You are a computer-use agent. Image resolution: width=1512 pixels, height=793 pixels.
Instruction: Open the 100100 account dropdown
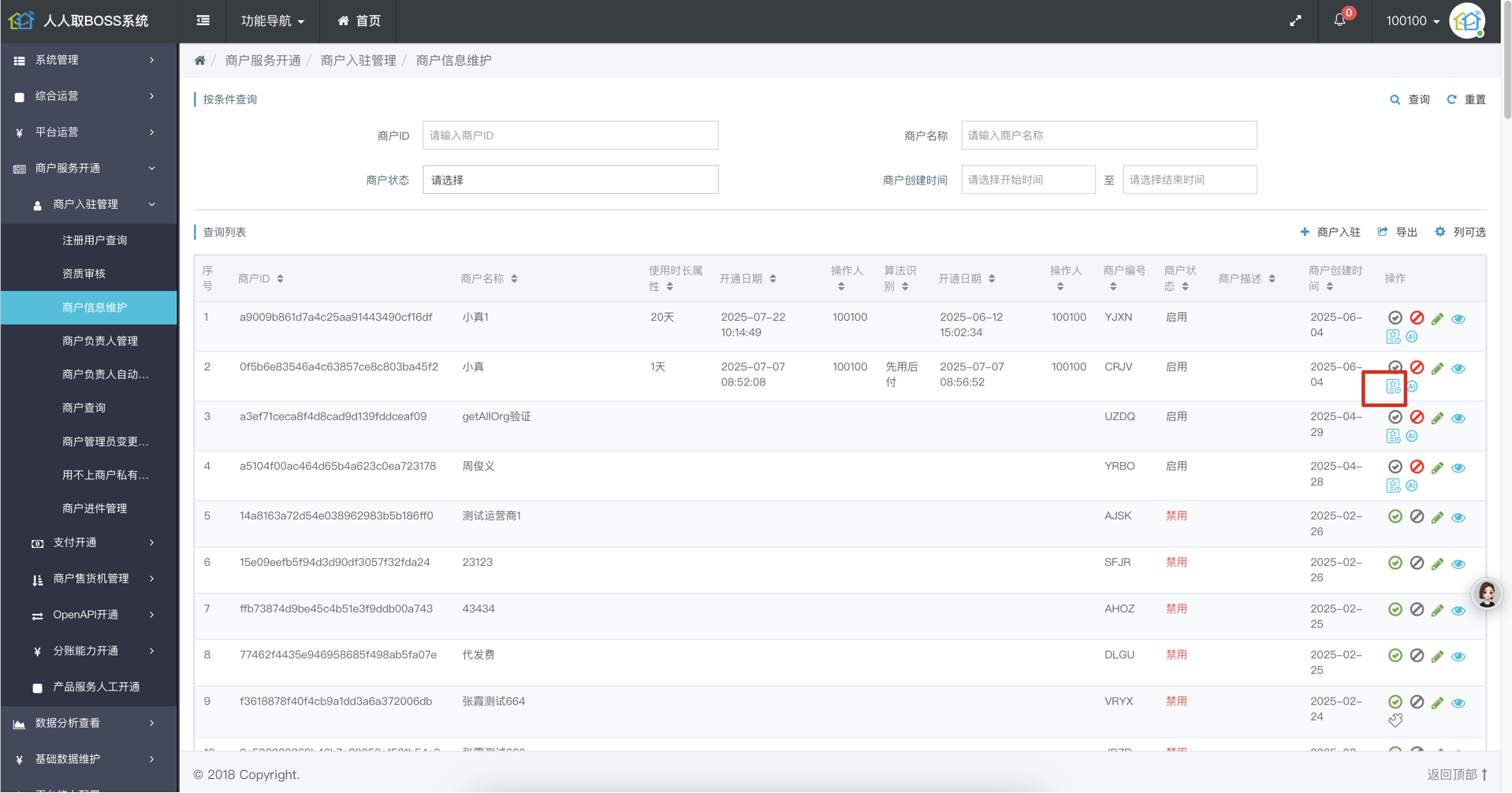tap(1413, 21)
